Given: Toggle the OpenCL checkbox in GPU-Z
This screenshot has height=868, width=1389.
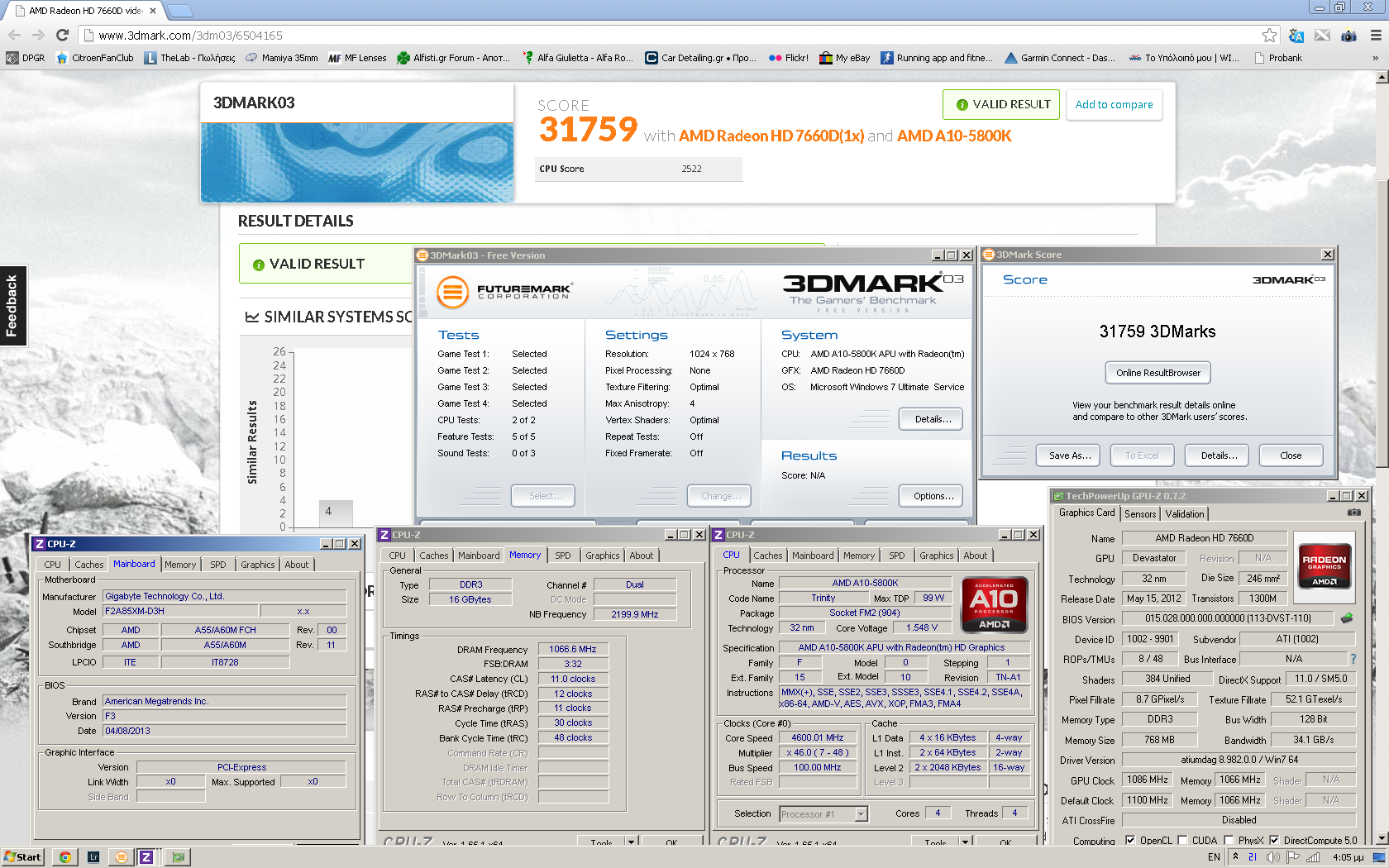Looking at the screenshot, I should point(1129,840).
